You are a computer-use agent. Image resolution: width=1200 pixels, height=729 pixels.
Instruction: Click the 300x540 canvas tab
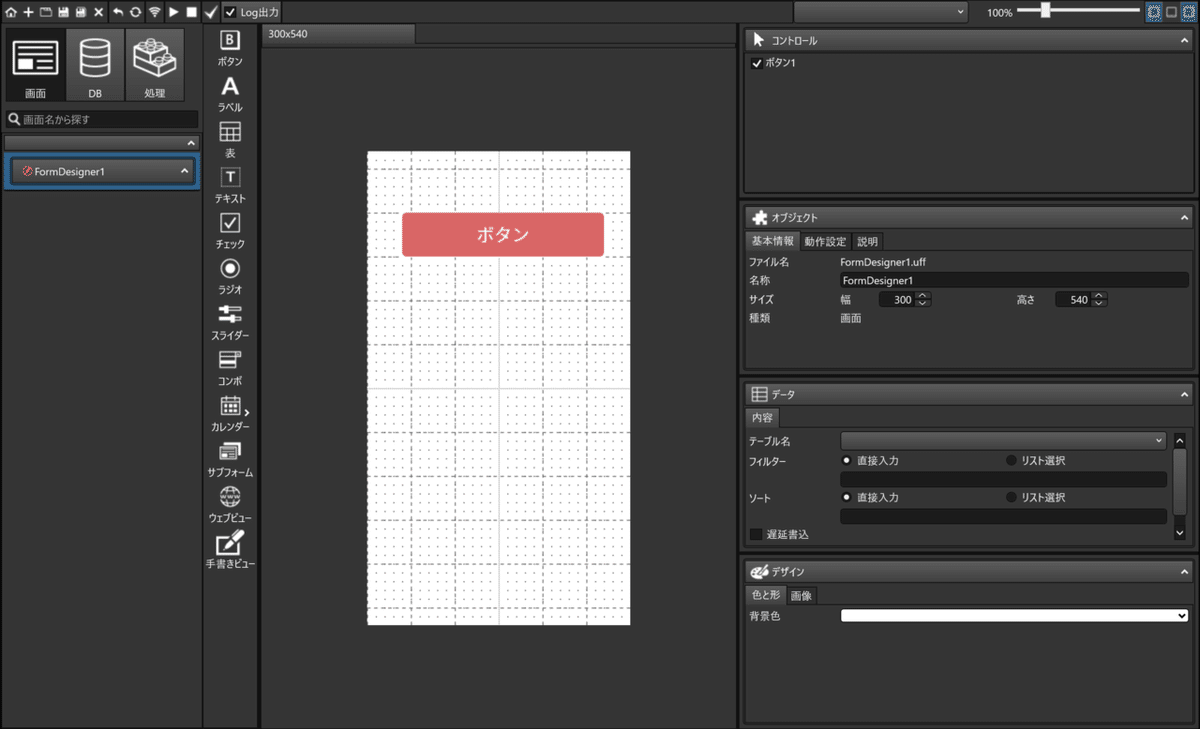338,34
